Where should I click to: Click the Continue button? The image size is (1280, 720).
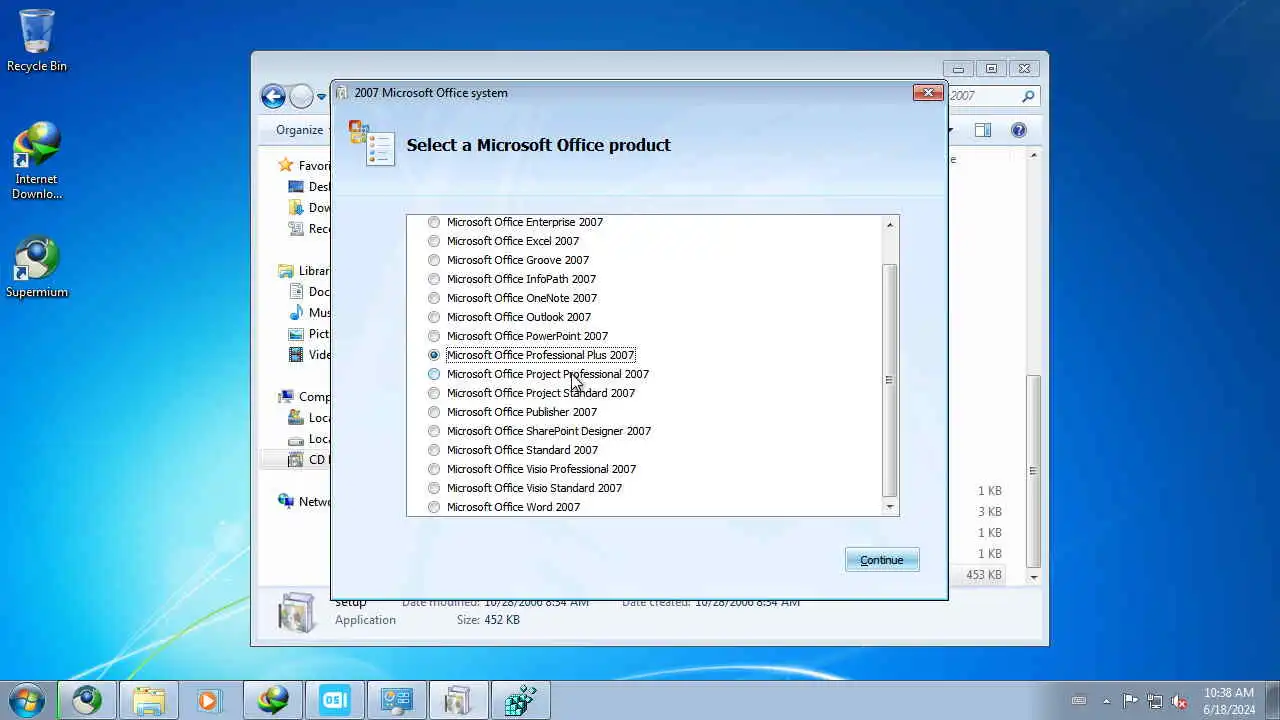pyautogui.click(x=882, y=560)
